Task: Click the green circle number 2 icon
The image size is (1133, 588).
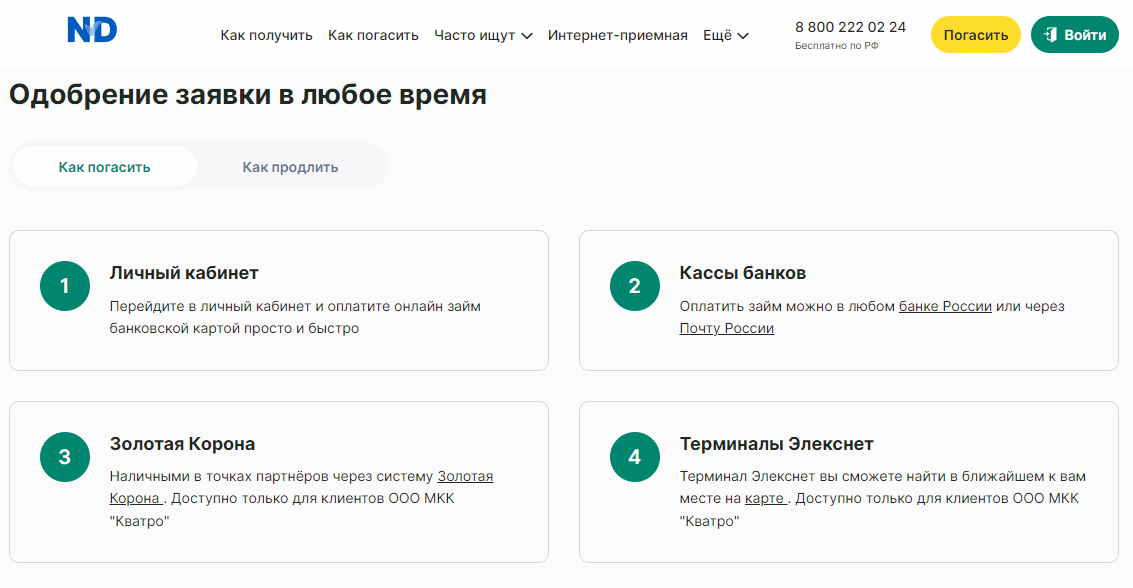Action: click(634, 286)
